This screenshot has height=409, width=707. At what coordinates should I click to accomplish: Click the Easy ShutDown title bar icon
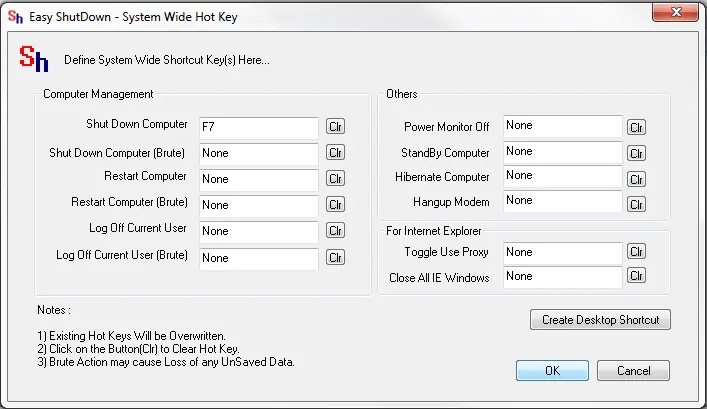[15, 15]
